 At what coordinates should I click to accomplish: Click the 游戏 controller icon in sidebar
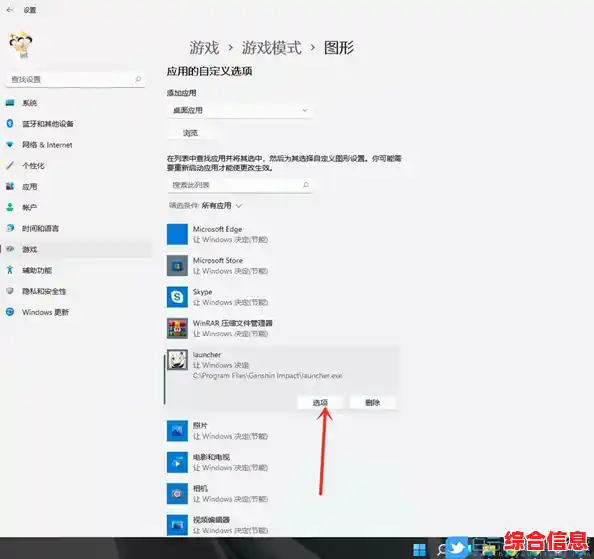point(10,249)
